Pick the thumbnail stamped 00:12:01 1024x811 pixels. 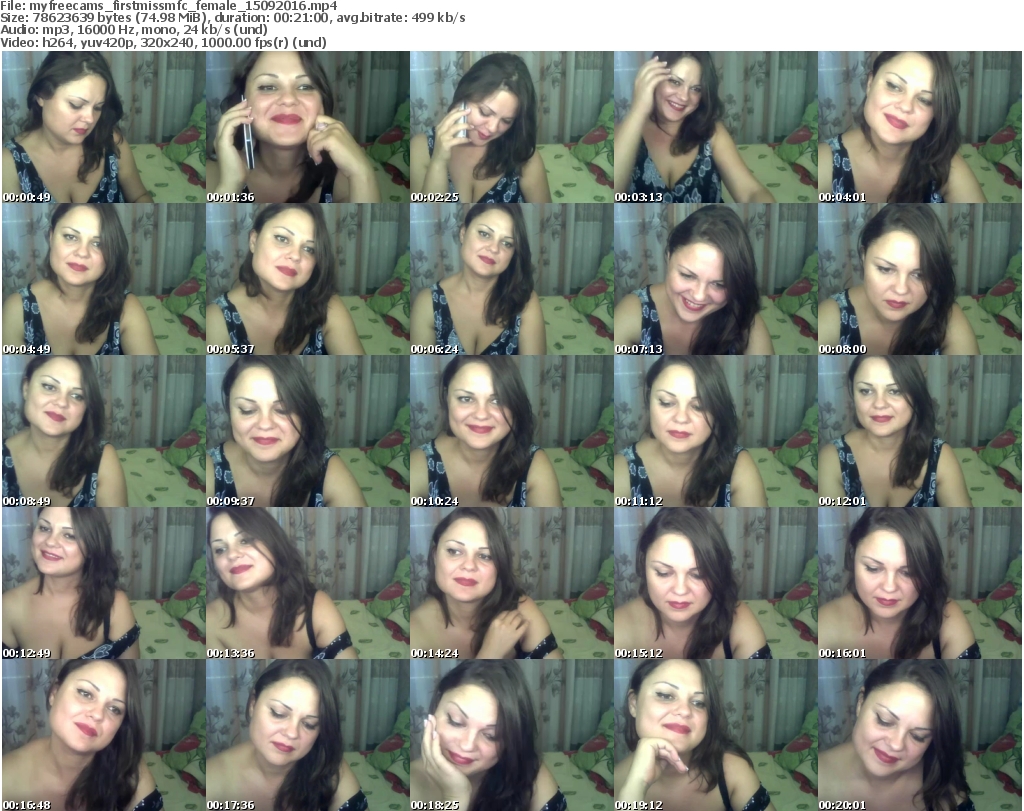(919, 432)
